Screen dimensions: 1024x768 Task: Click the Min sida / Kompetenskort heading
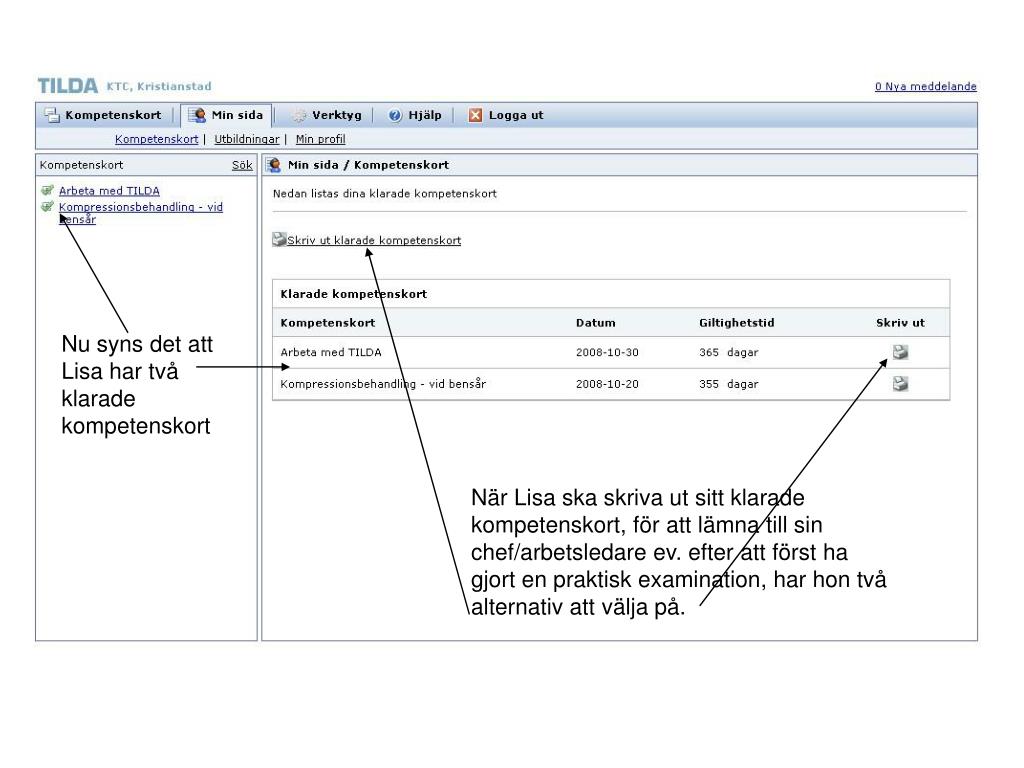[368, 165]
